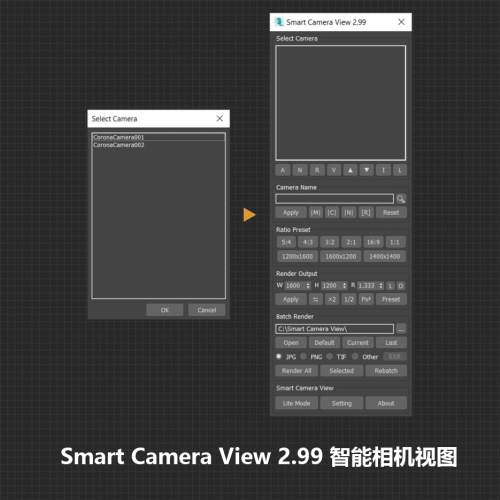Move camera down with the down-triangle button
500x500 pixels.
[x=367, y=170]
